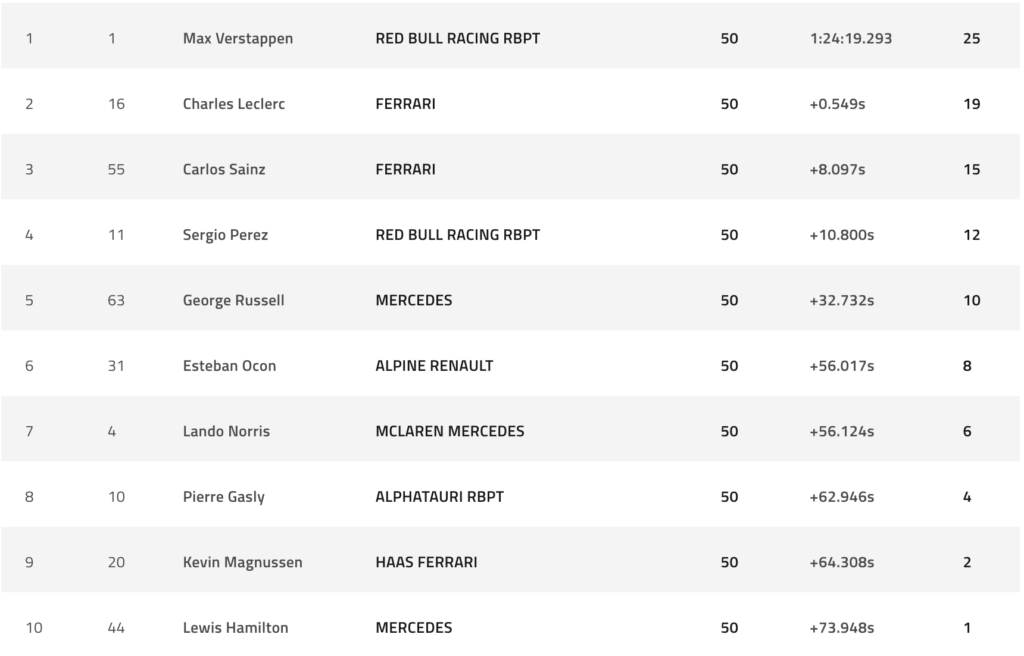Click Esteban Ocon driver name
1024x656 pixels.
229,366
